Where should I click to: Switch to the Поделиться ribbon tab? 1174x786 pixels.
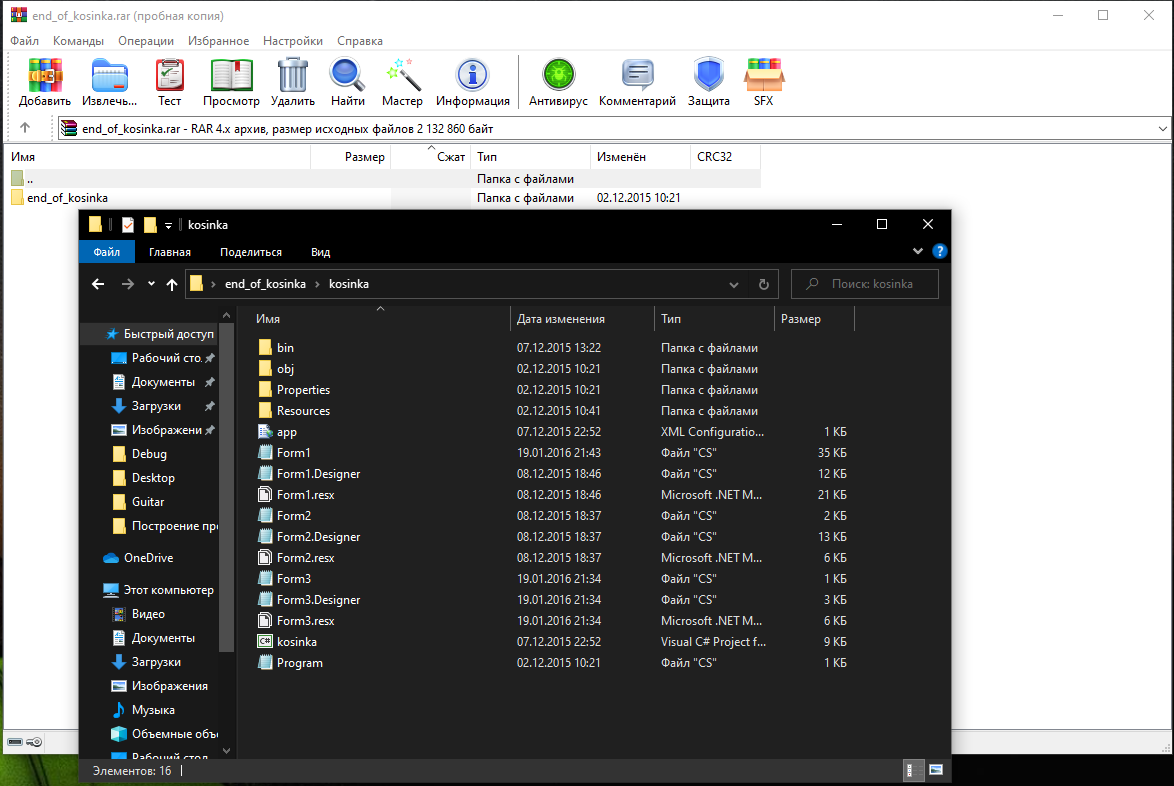pos(251,252)
